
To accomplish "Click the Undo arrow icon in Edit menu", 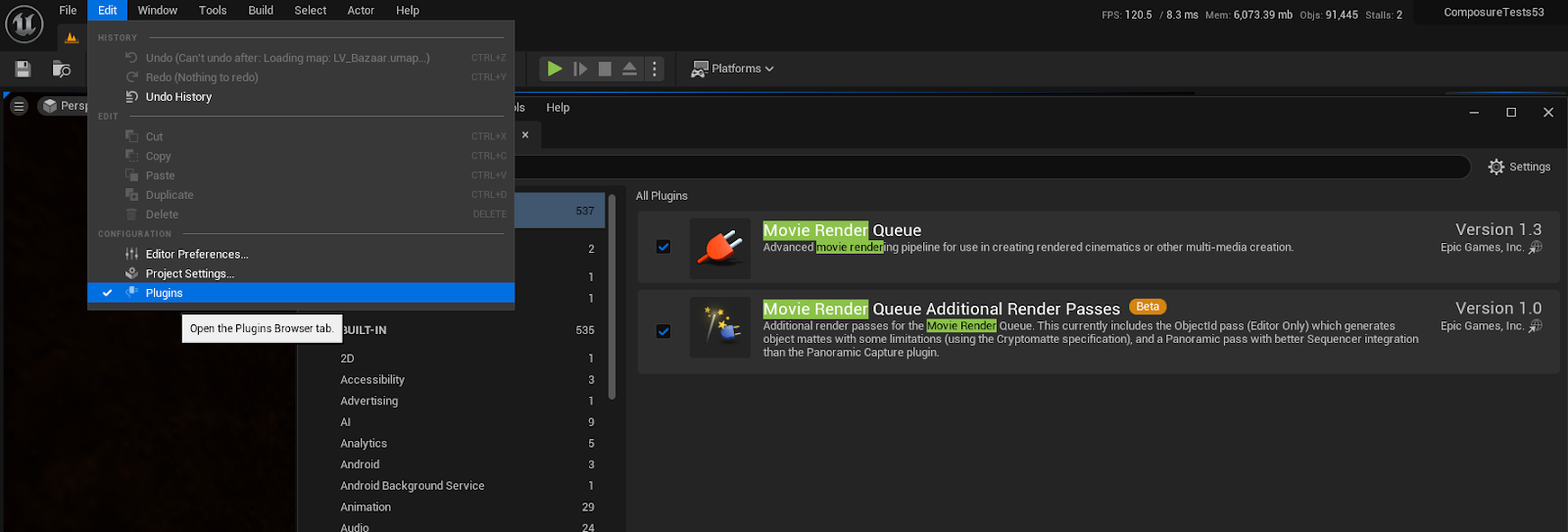I will (131, 58).
